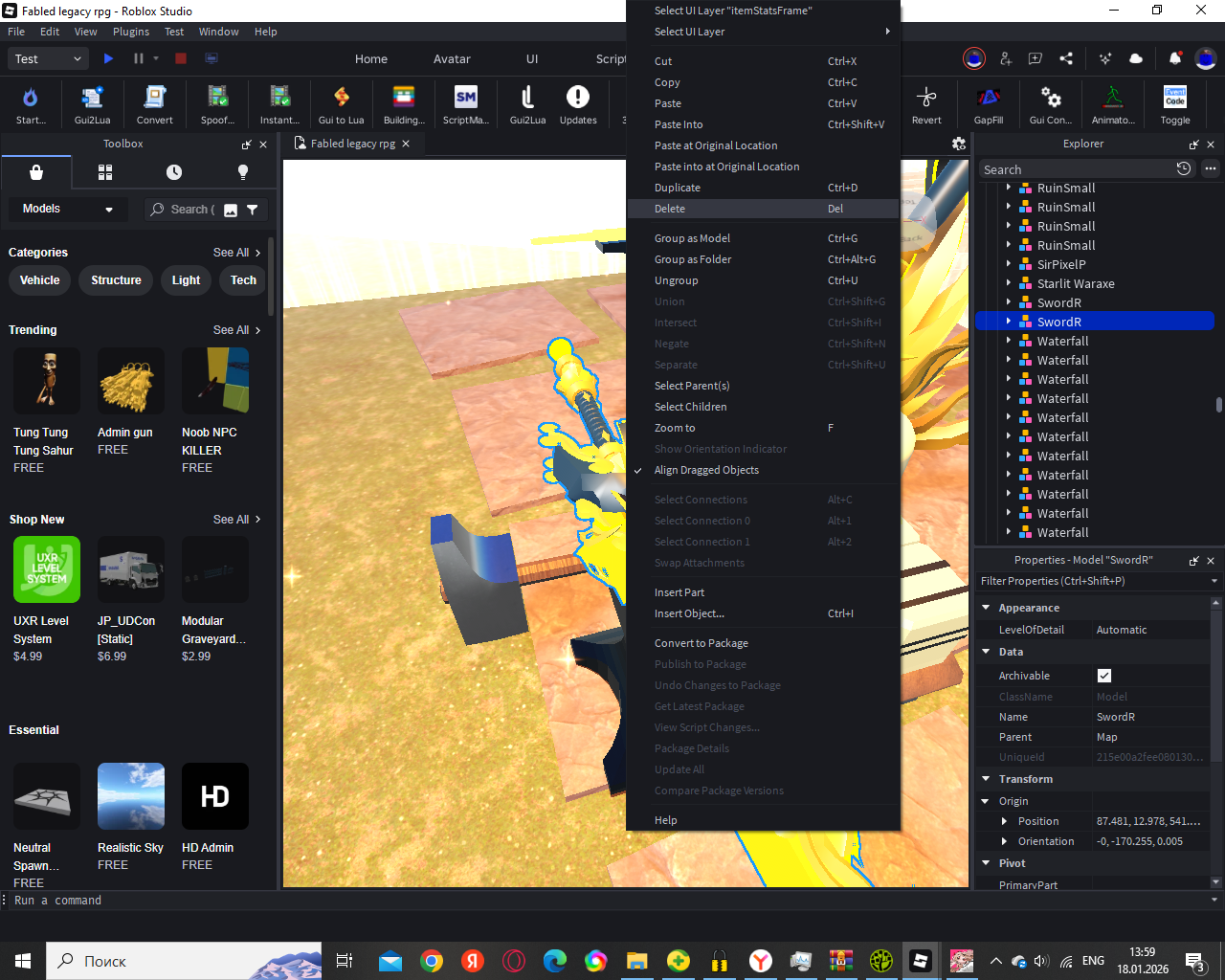Open the Spoof plugin icon

tap(217, 104)
